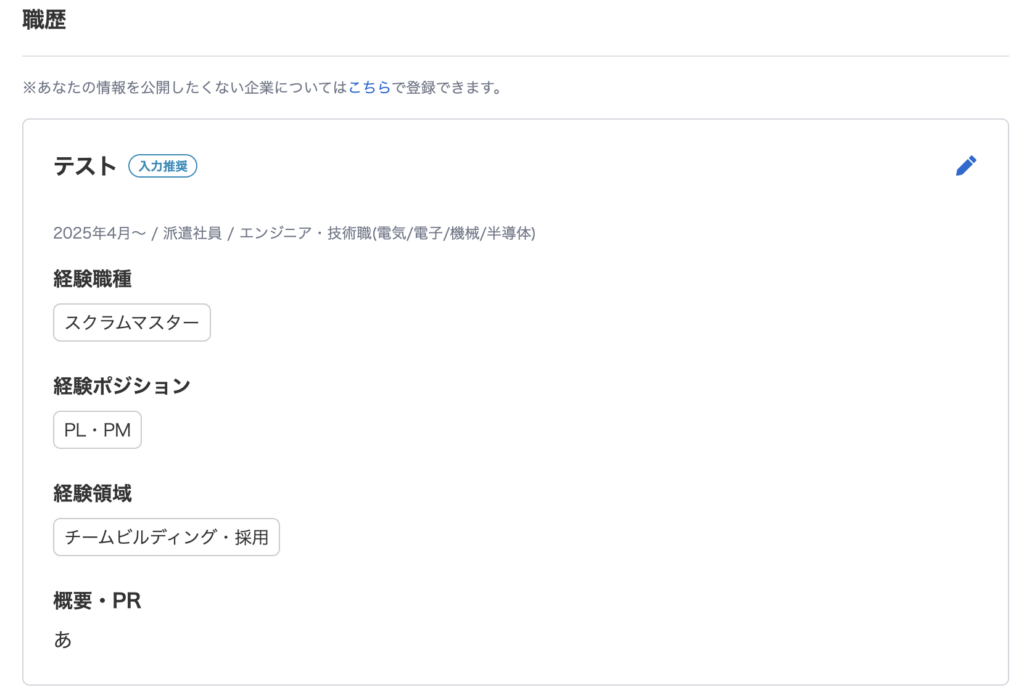The image size is (1024, 698).
Task: Click the 入力推奨 badge beside テスト
Action: point(163,166)
